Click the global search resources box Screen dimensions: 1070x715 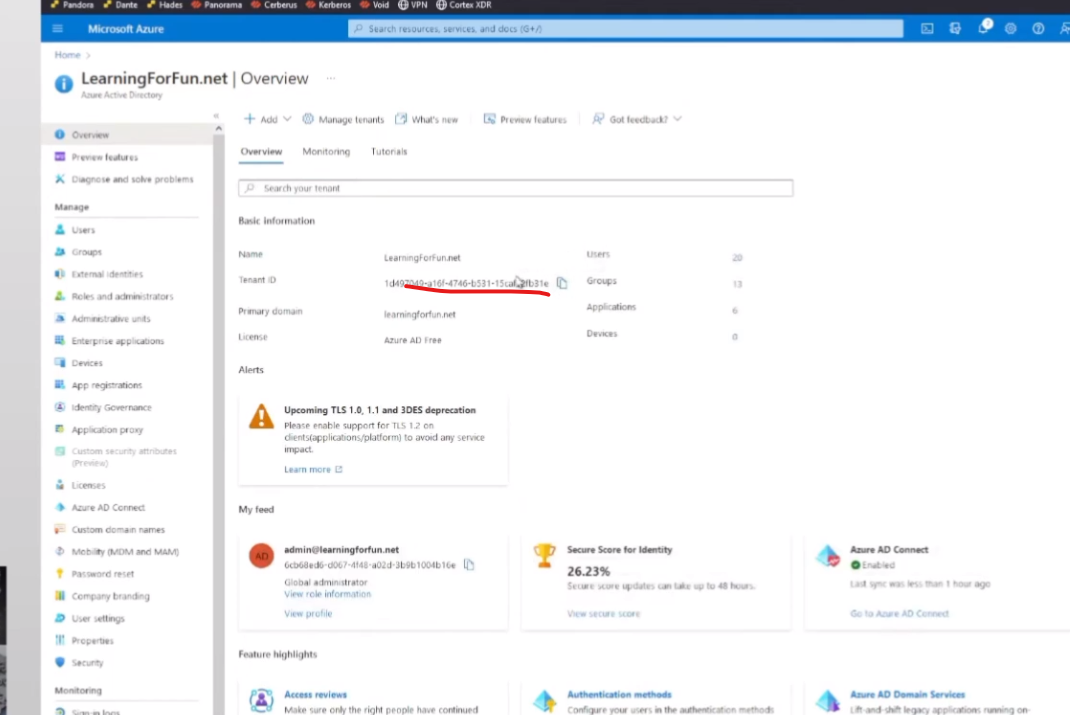pos(625,29)
